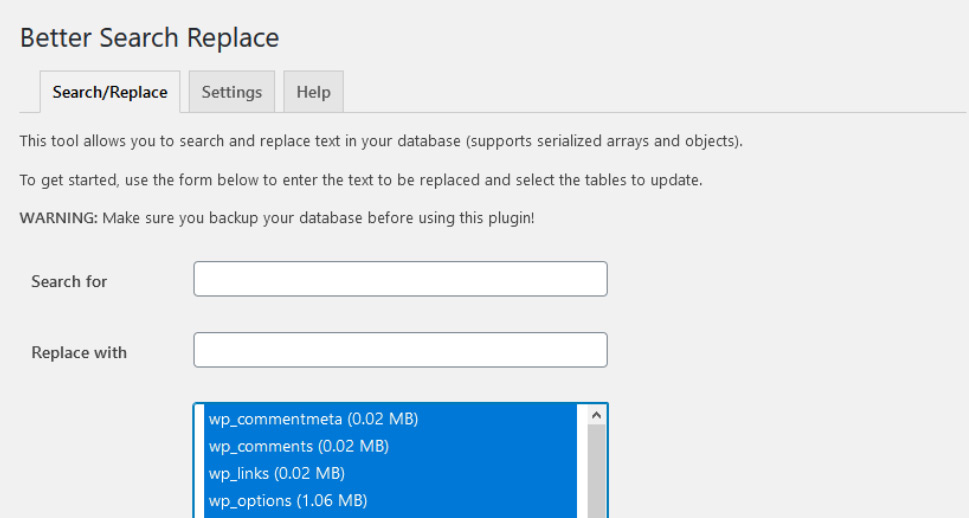969x518 pixels.
Task: Click the table list scrollbar thumb
Action: (596, 471)
